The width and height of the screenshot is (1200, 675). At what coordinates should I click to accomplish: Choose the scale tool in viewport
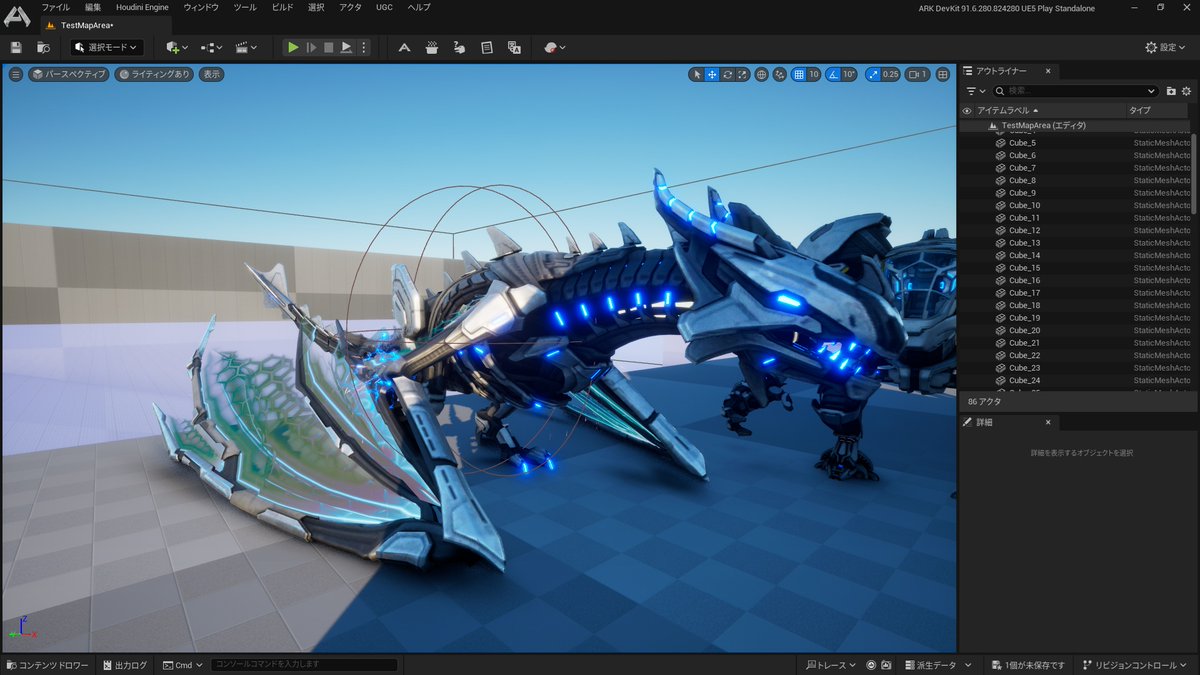742,74
